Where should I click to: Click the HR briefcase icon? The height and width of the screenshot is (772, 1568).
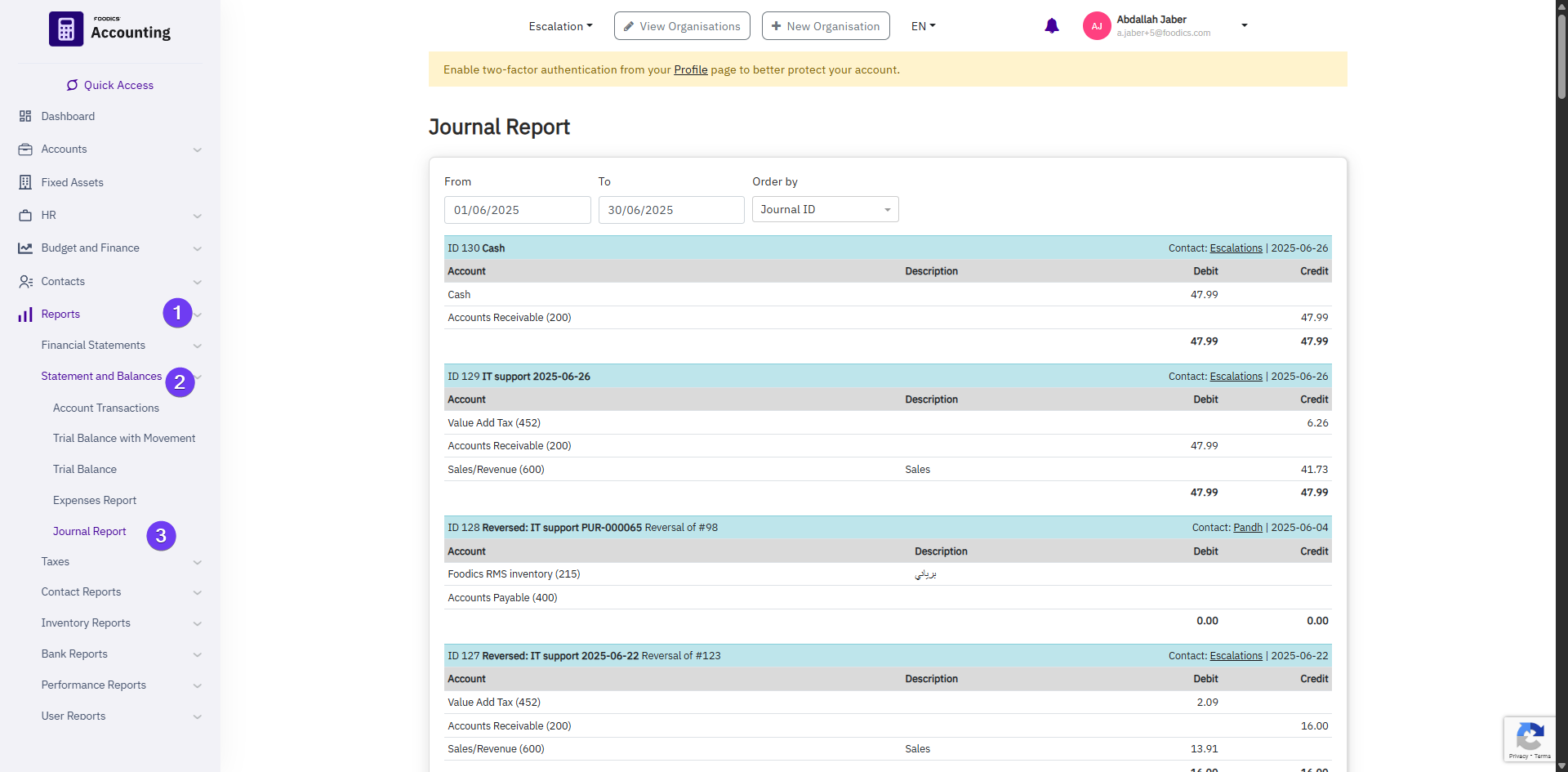point(25,215)
